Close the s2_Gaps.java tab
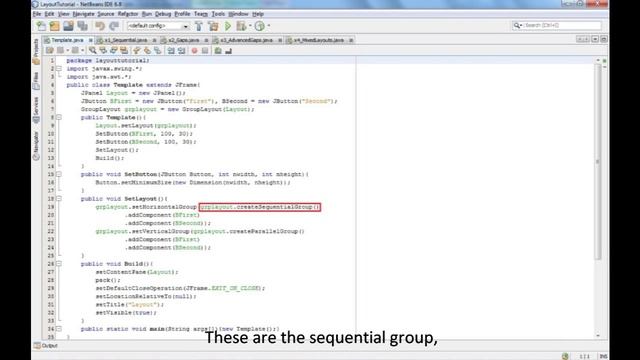This screenshot has width=640, height=360. pos(206,40)
